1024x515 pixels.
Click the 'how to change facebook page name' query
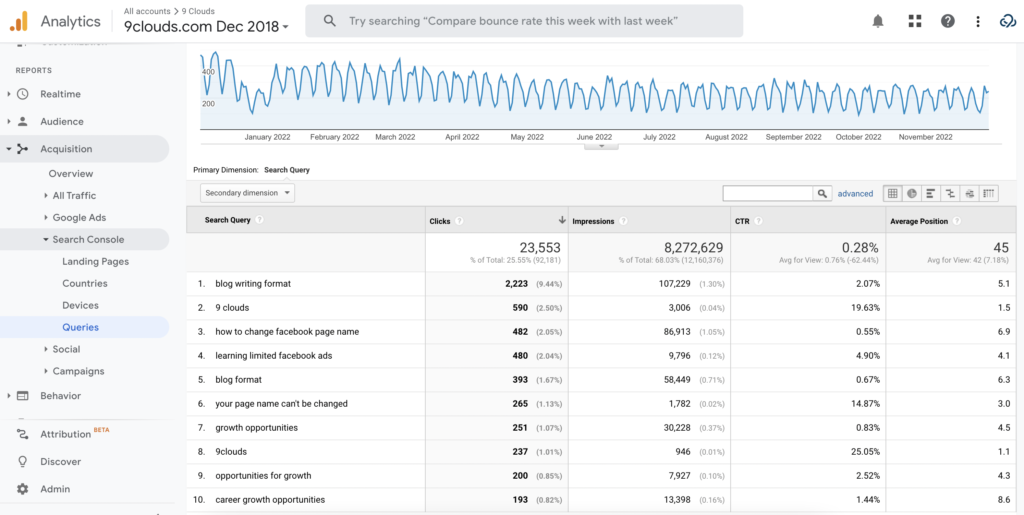point(287,332)
